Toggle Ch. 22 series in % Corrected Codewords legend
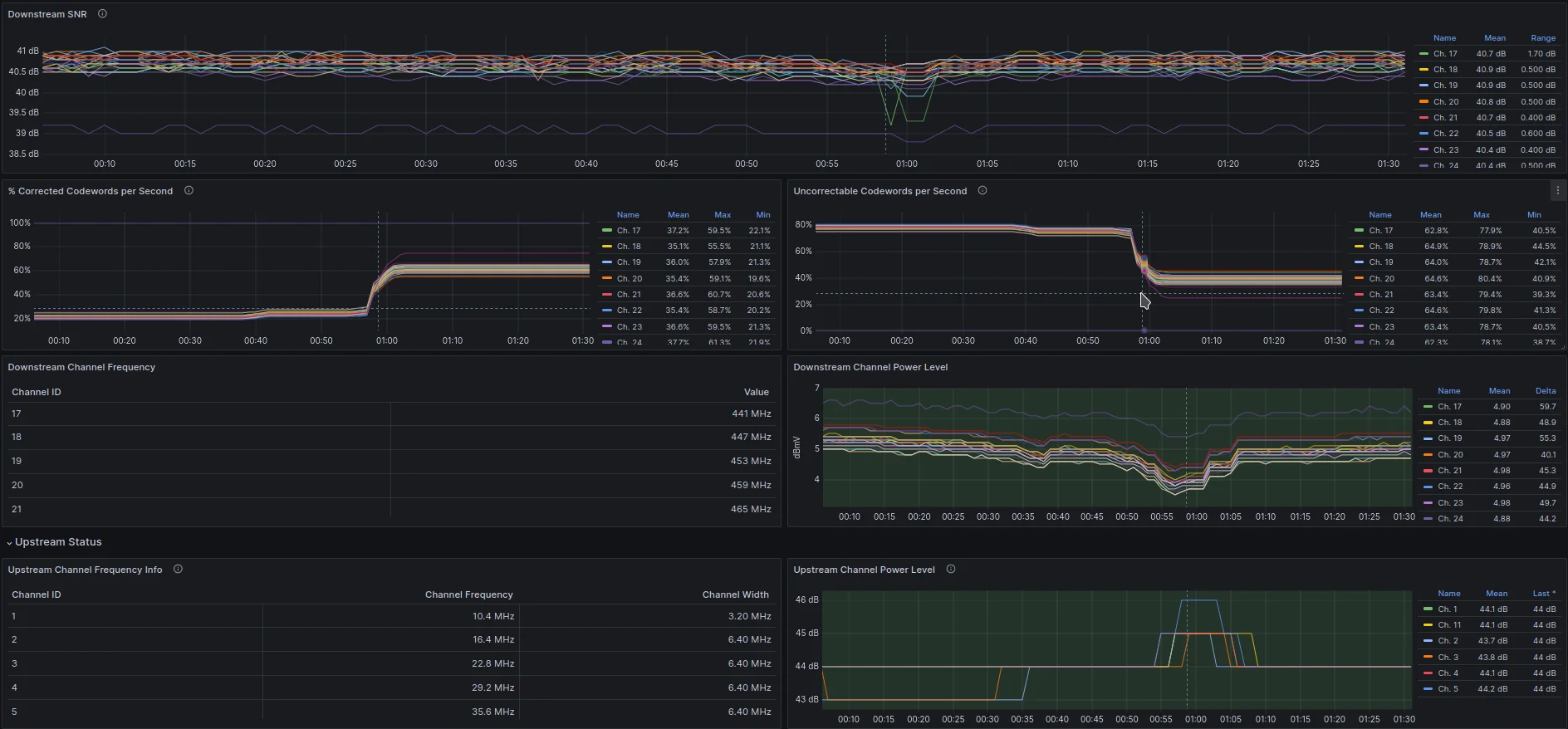 629,311
